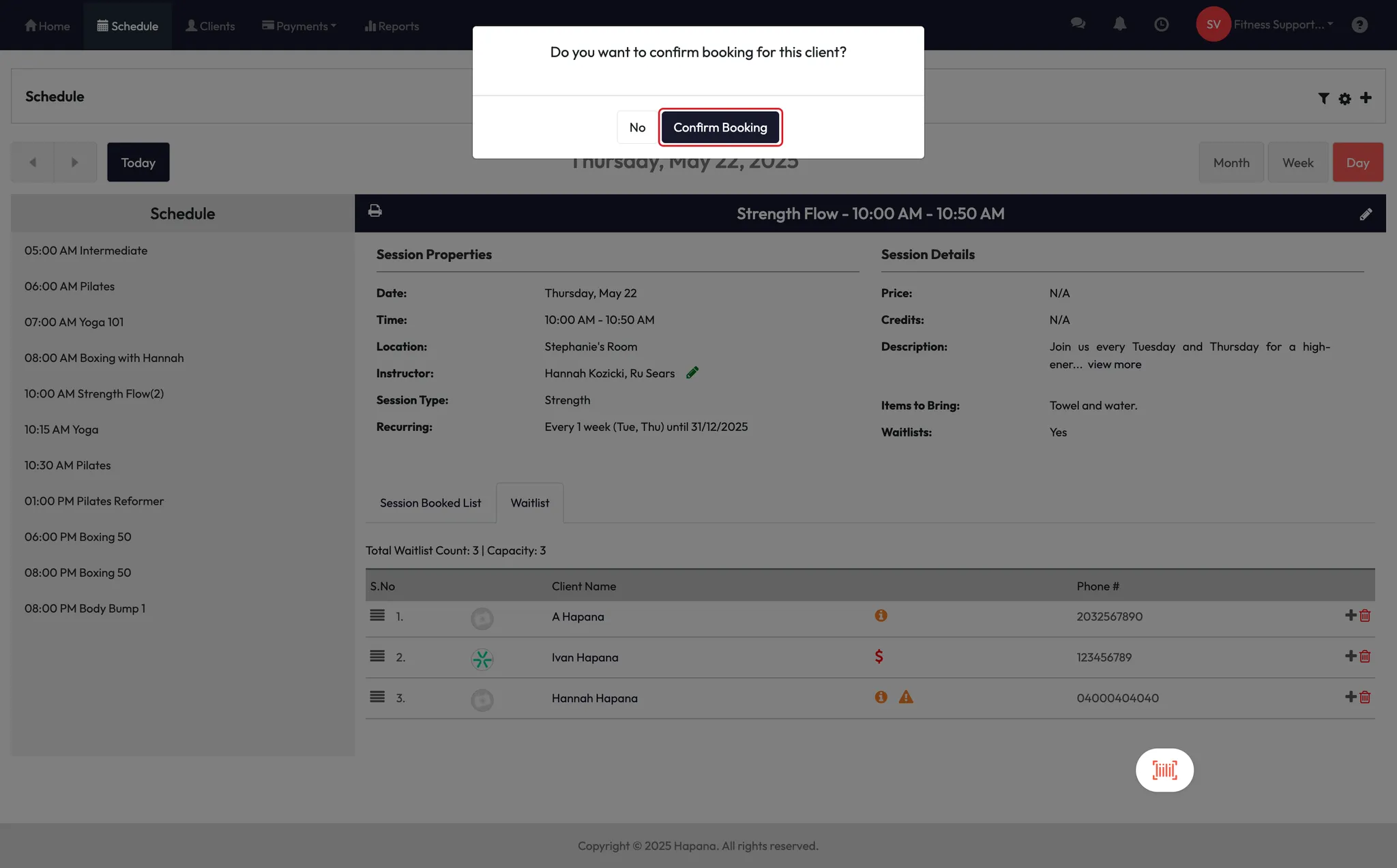Click the Confirm Booking button
This screenshot has height=868, width=1397.
pos(720,128)
